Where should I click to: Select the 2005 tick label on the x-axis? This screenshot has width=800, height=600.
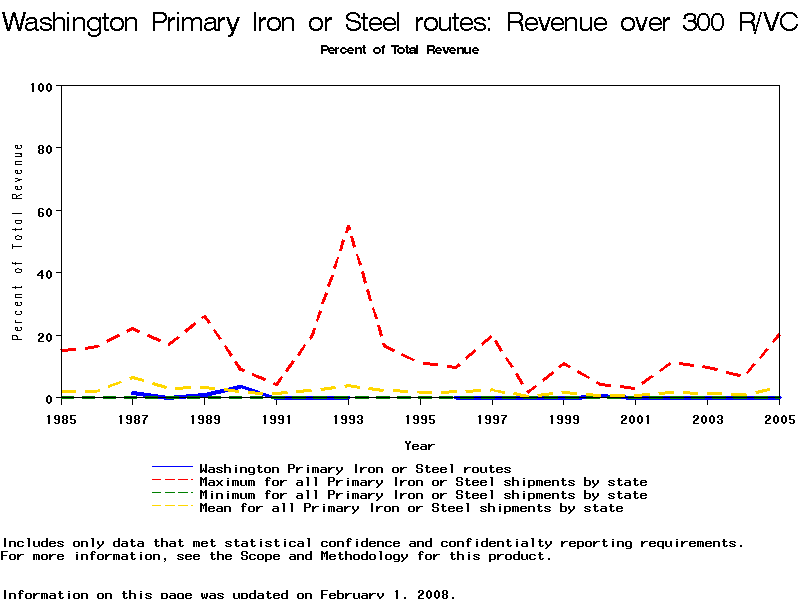pos(778,419)
